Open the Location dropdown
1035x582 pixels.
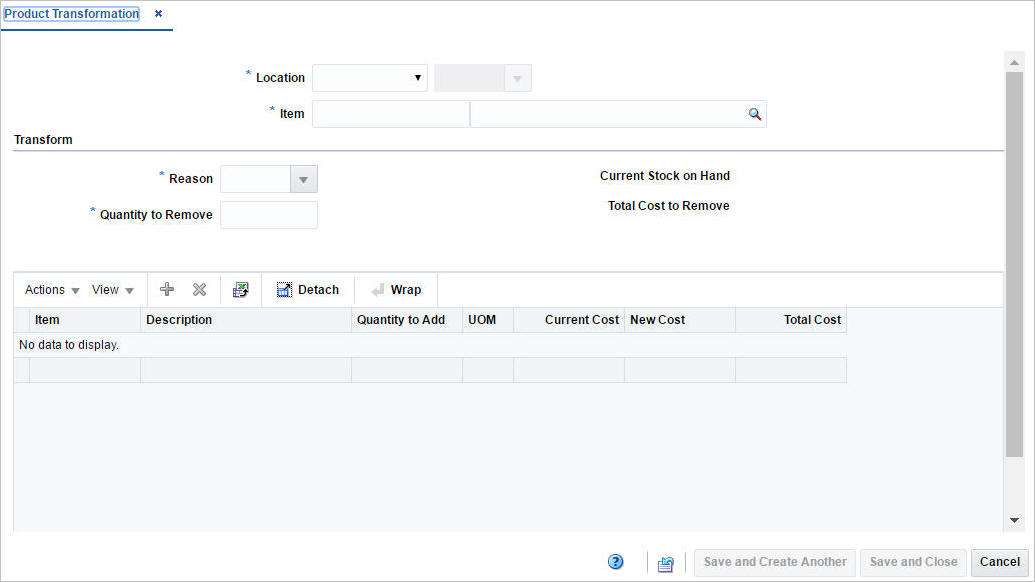(x=419, y=77)
